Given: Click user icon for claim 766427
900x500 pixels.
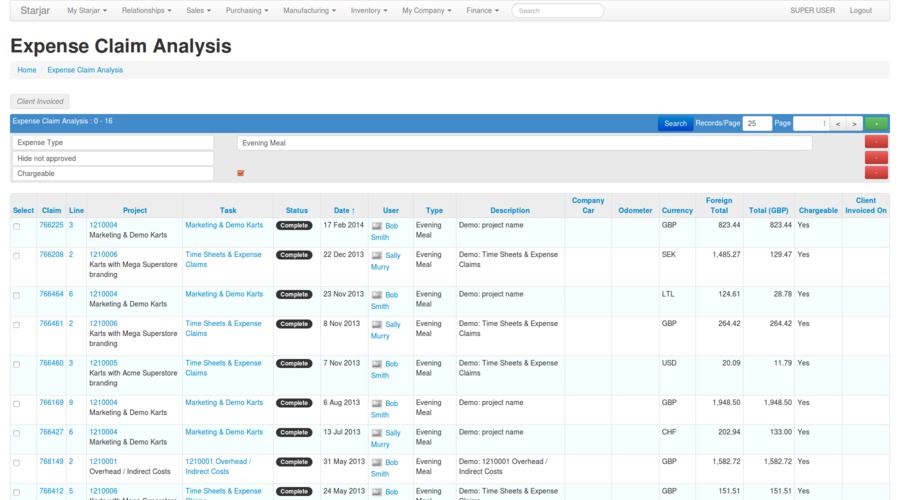Looking at the screenshot, I should click(377, 433).
